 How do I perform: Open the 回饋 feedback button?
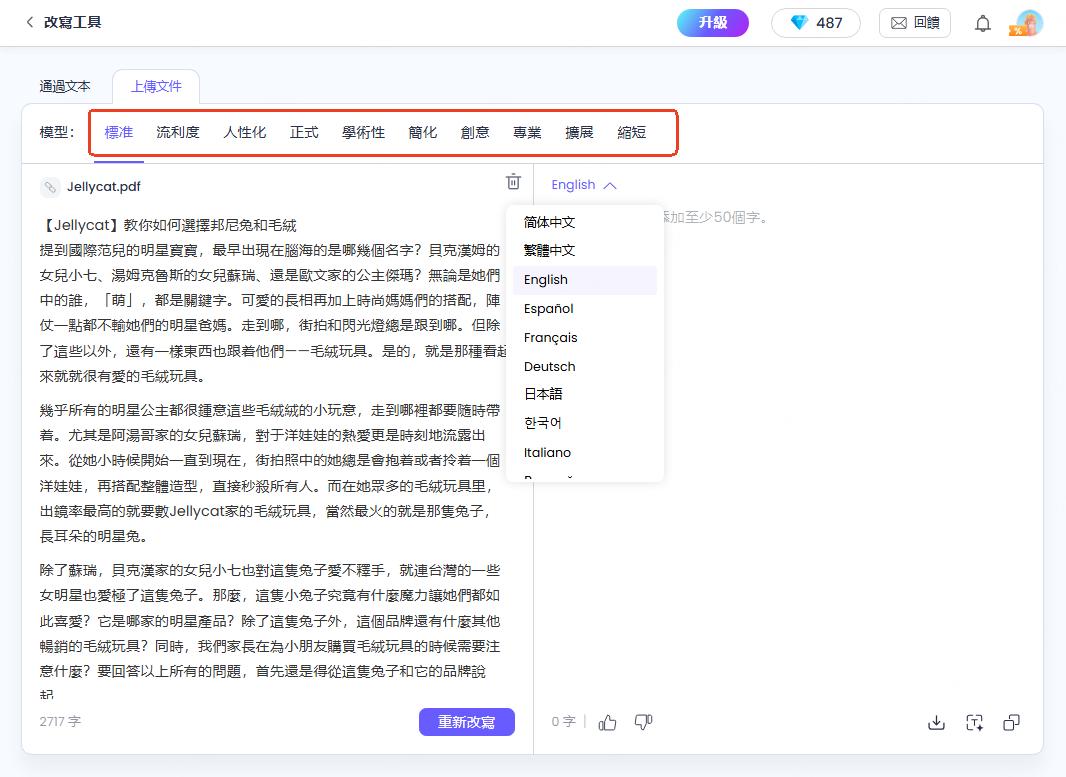coord(914,23)
